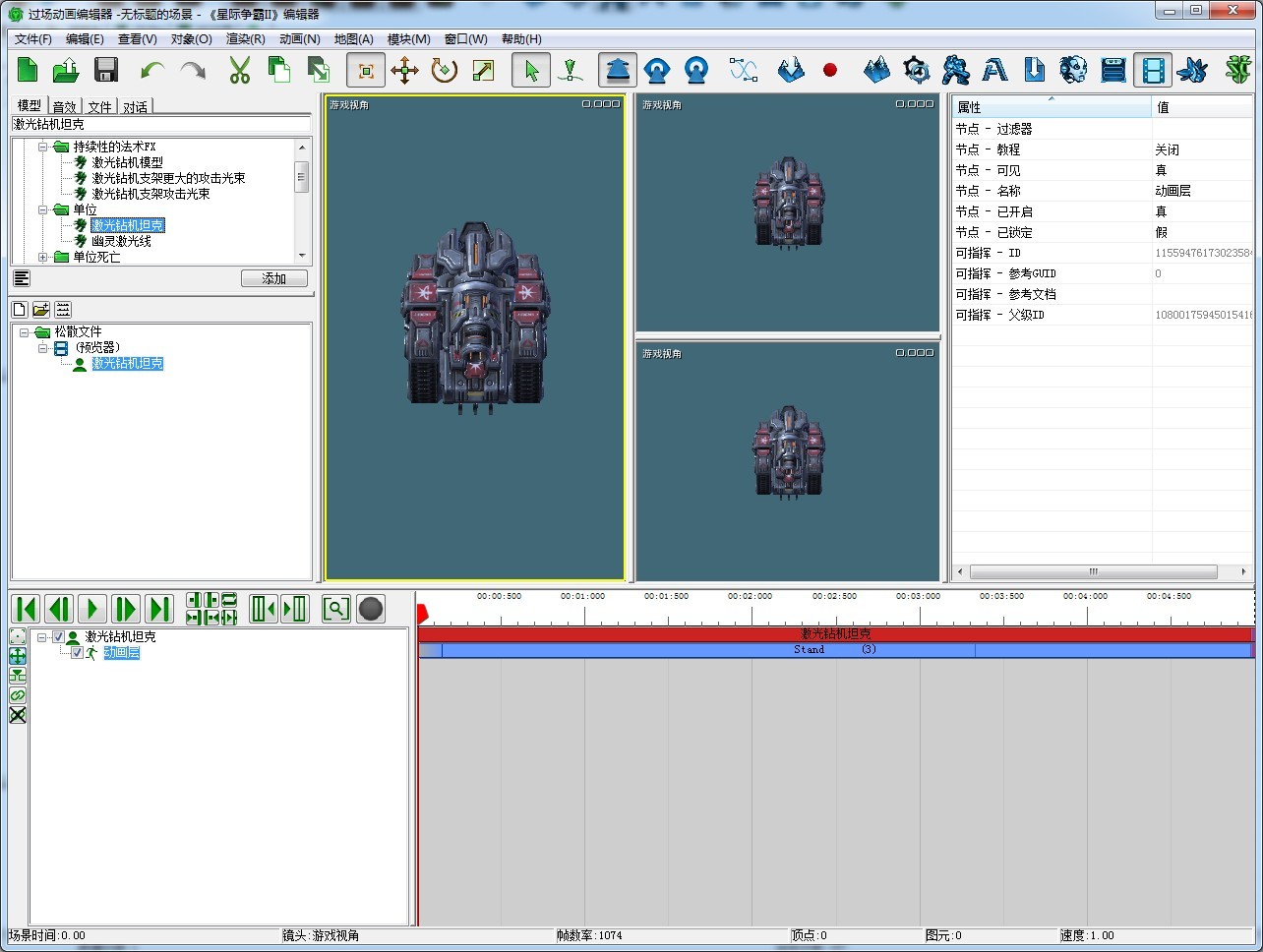Image resolution: width=1263 pixels, height=952 pixels.
Task: Click the properties panel horizontal scrollbar
Action: (x=1093, y=571)
